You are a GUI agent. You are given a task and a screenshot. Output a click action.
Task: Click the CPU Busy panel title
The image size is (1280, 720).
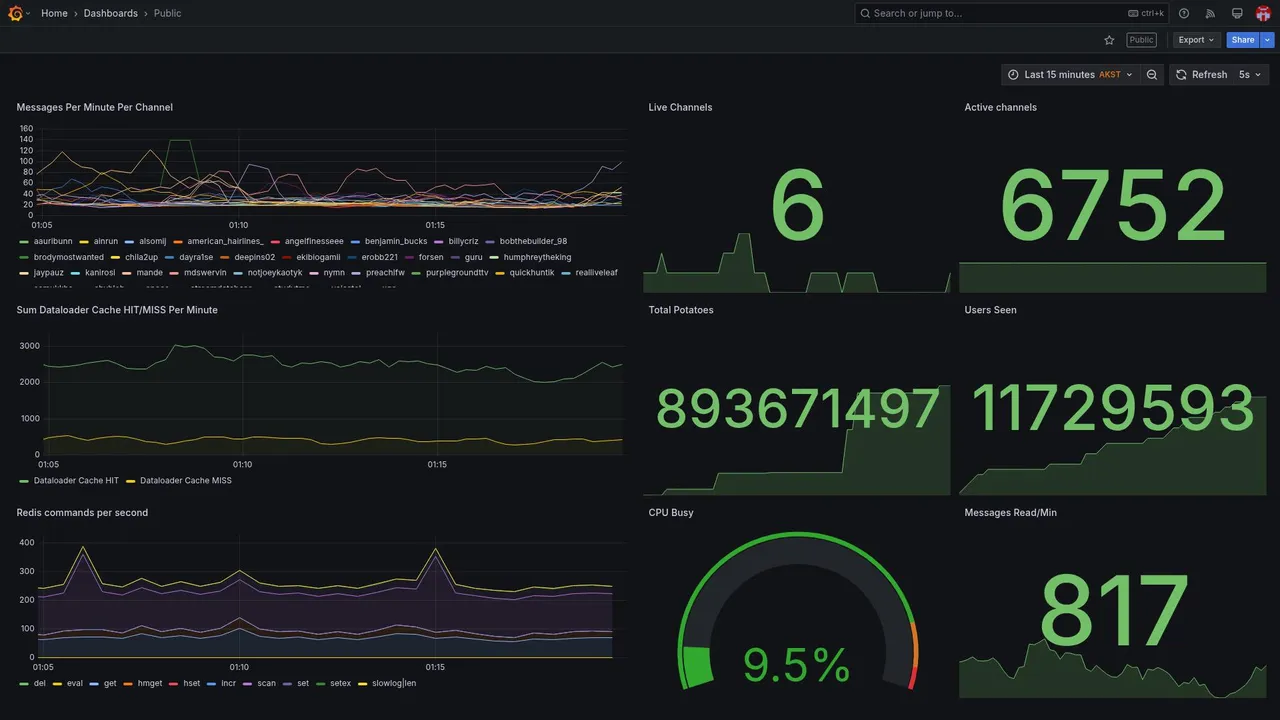(x=671, y=513)
